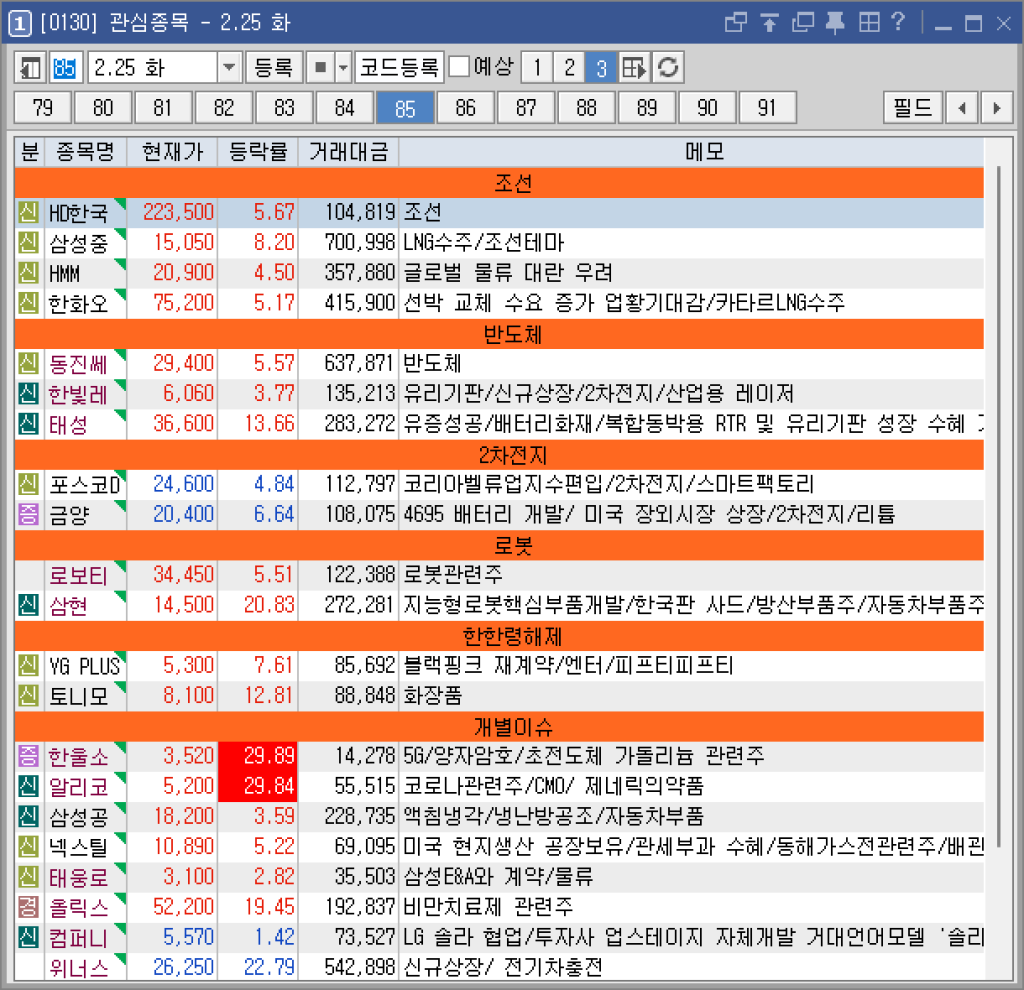Click the column layout arrow icon

tap(633, 67)
